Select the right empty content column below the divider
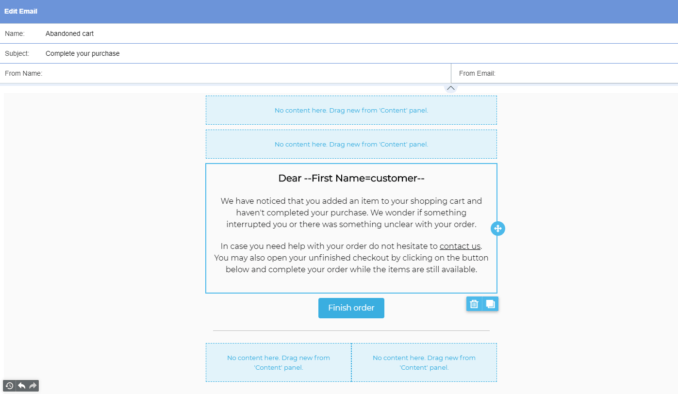 [424, 362]
